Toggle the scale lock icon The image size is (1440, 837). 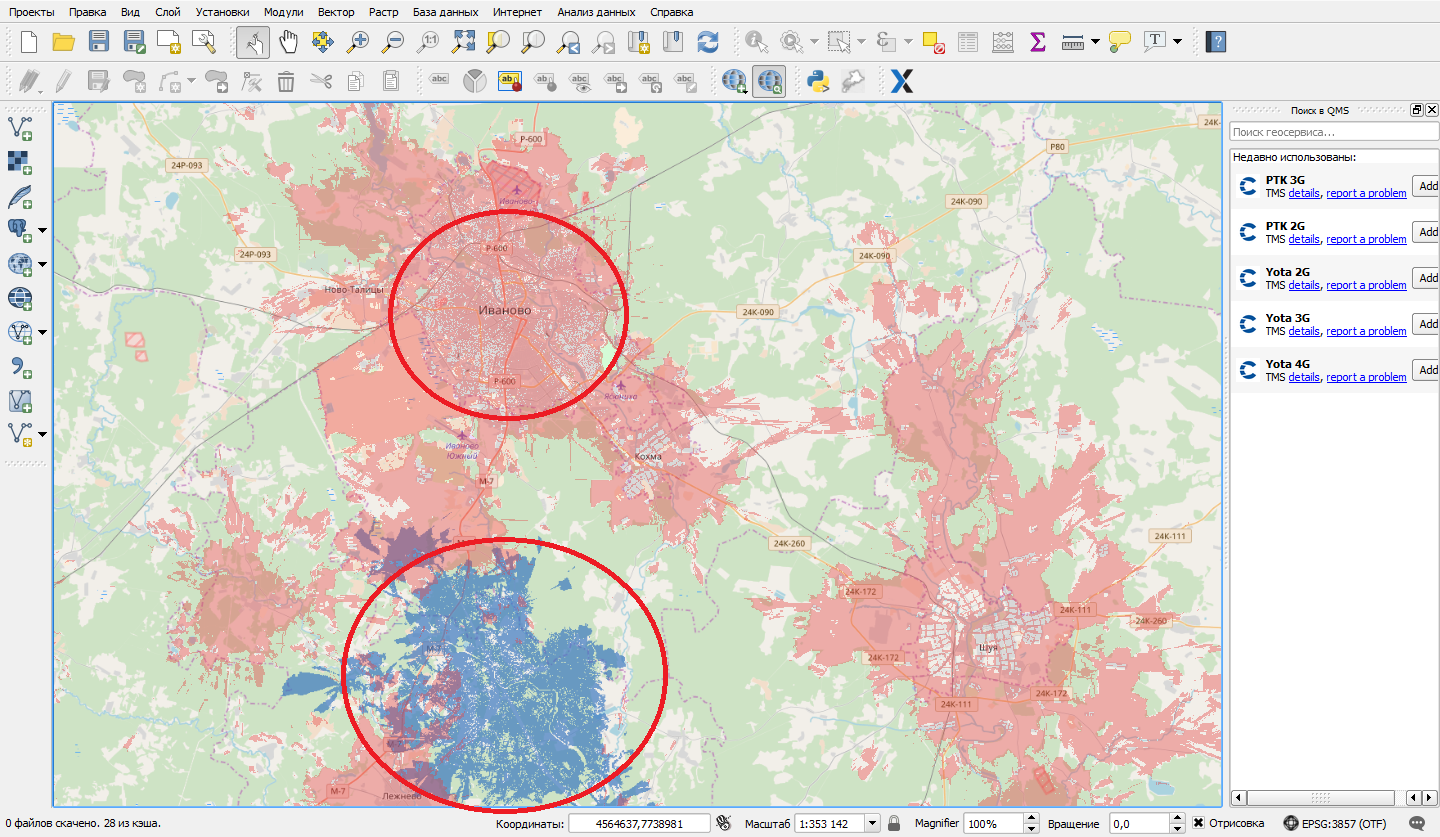pos(894,823)
